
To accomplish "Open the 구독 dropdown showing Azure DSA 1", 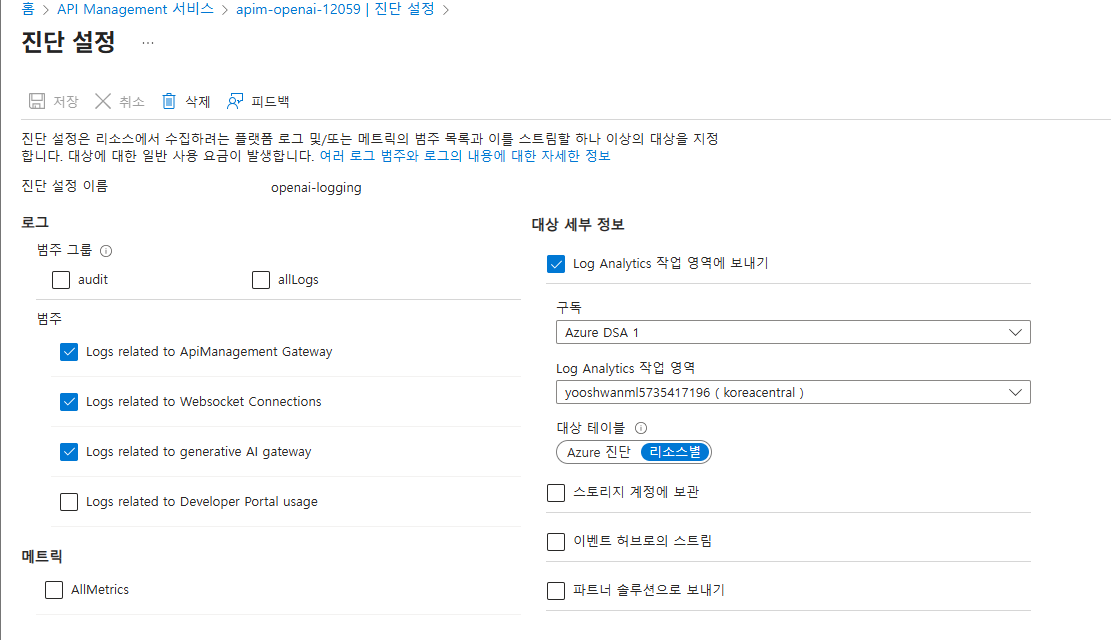I will coord(793,332).
